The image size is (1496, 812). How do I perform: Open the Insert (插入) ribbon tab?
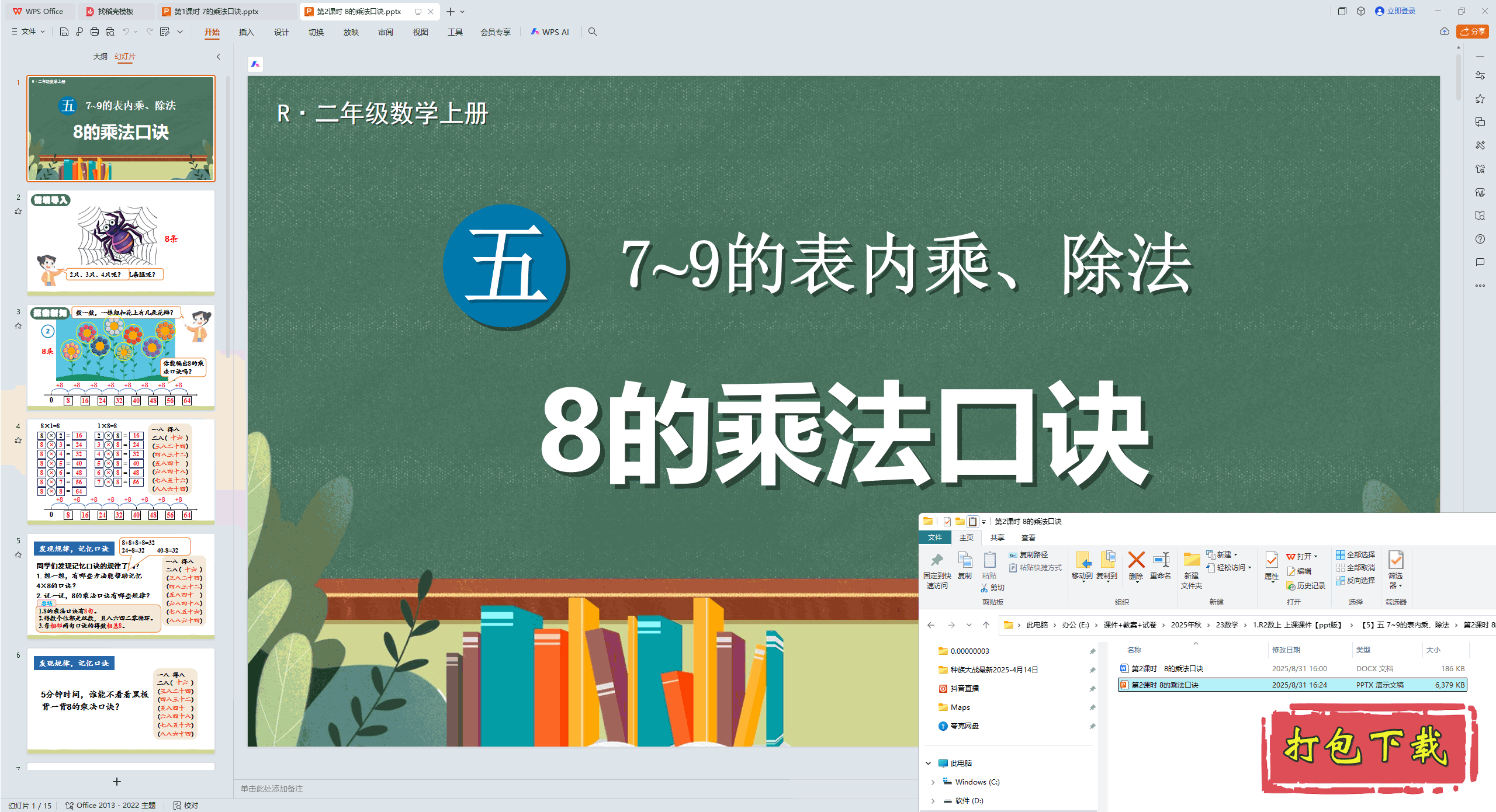click(x=246, y=32)
